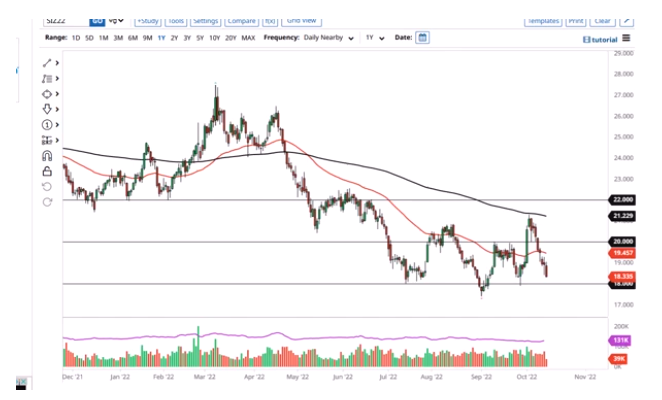Click the redo arrow icon
Image resolution: width=662 pixels, height=400 pixels.
tap(47, 202)
